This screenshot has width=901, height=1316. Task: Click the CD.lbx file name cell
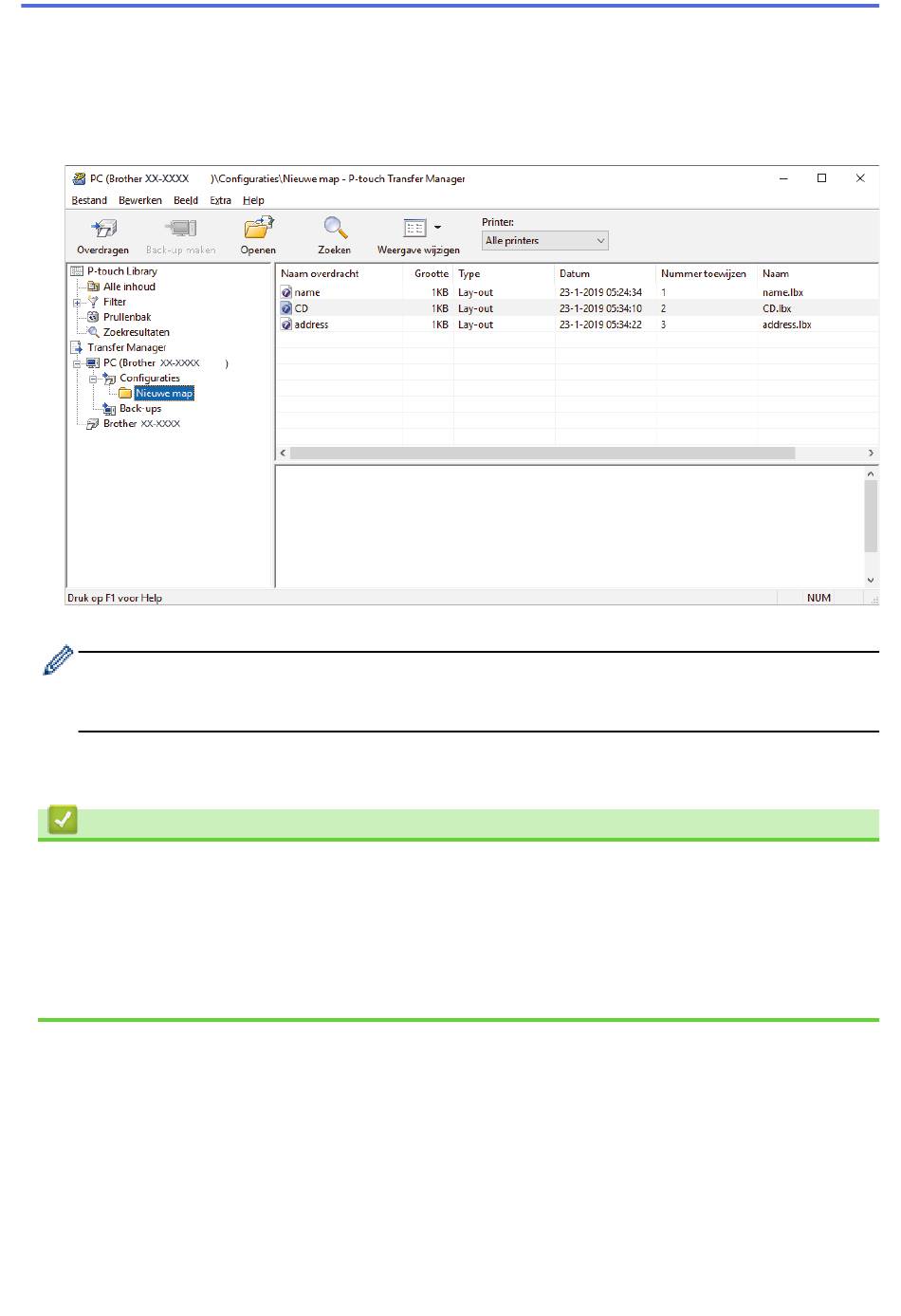777,308
